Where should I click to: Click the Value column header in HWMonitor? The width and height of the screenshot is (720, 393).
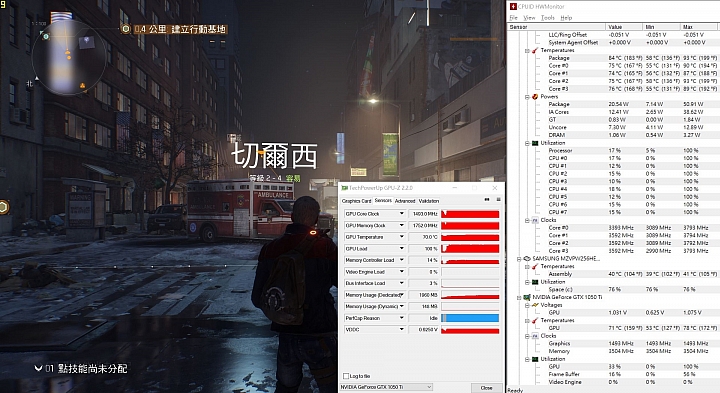pyautogui.click(x=623, y=27)
